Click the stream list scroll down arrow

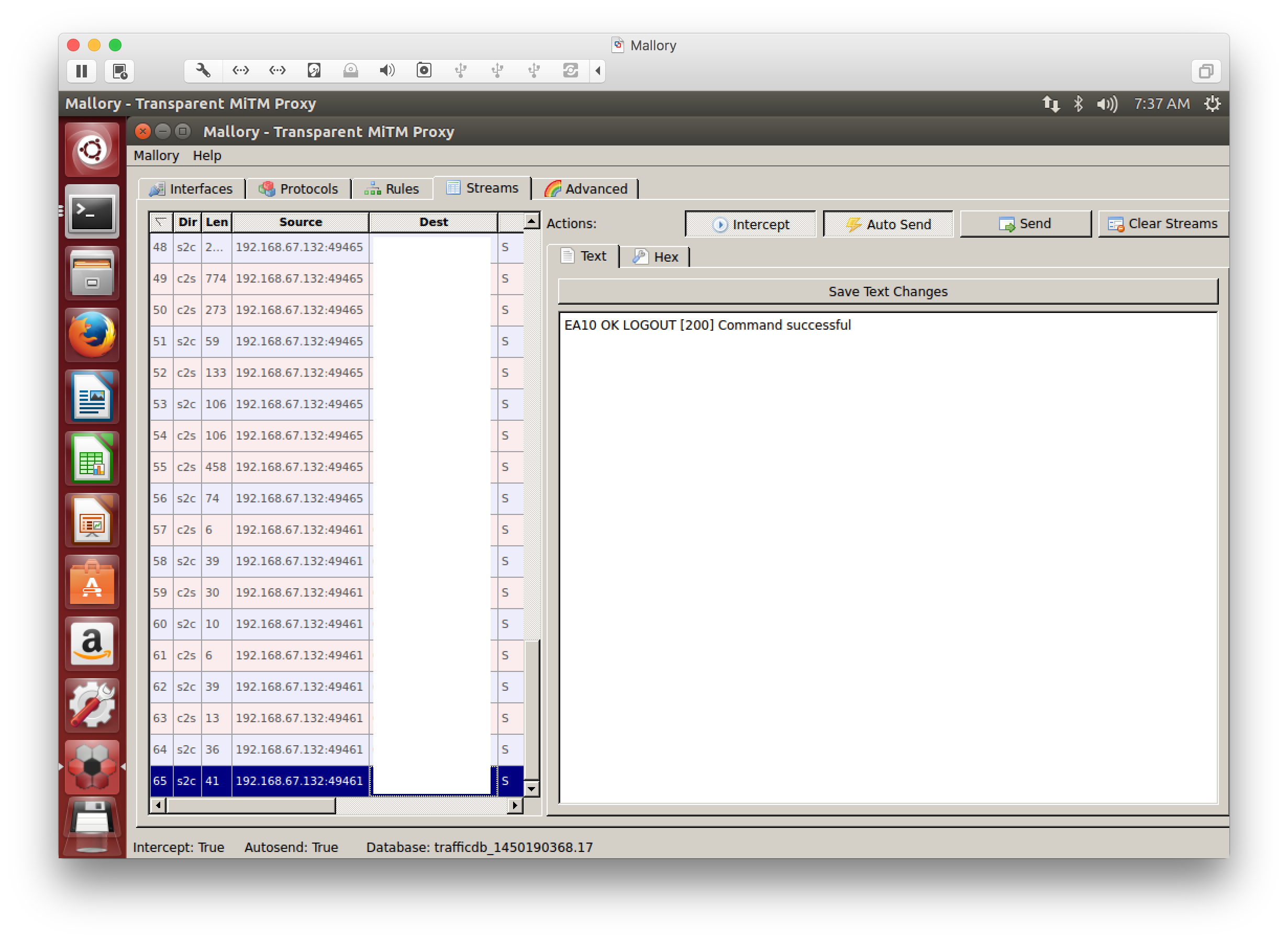(531, 789)
